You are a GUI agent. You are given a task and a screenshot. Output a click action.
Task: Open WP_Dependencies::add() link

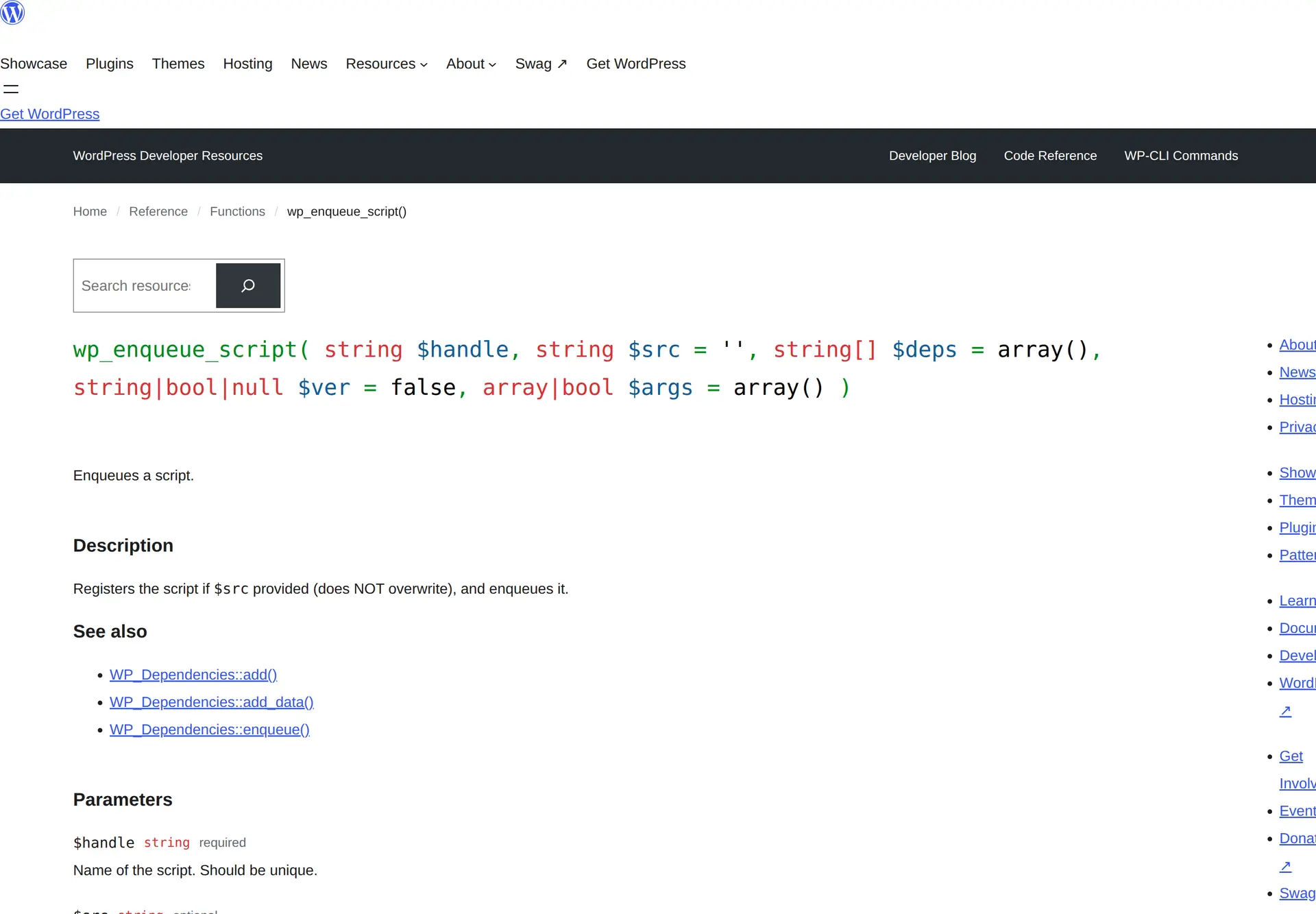tap(193, 675)
